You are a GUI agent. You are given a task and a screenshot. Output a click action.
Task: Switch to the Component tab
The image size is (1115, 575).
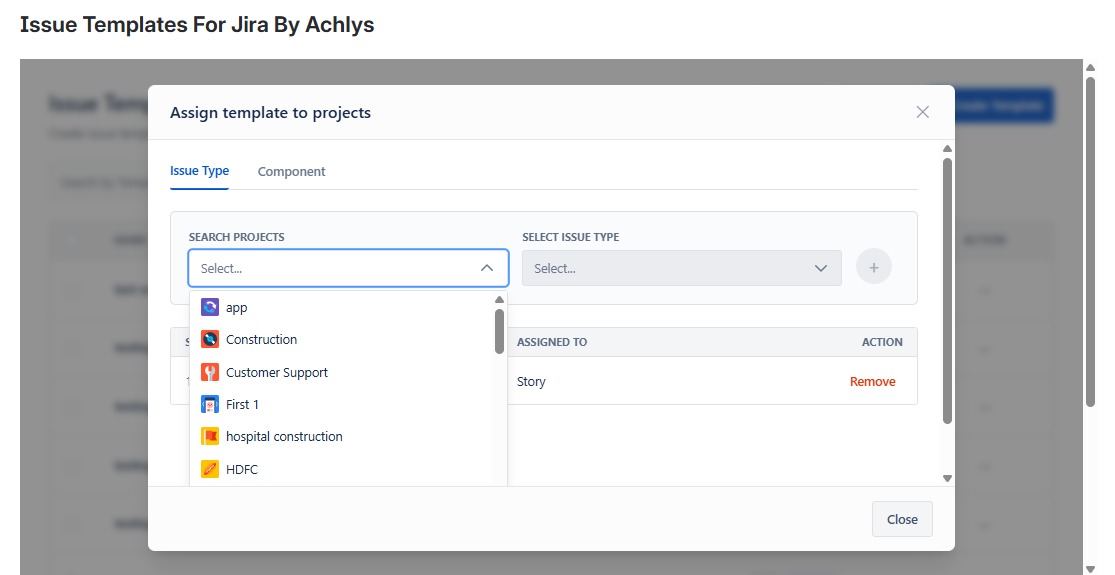tap(291, 172)
